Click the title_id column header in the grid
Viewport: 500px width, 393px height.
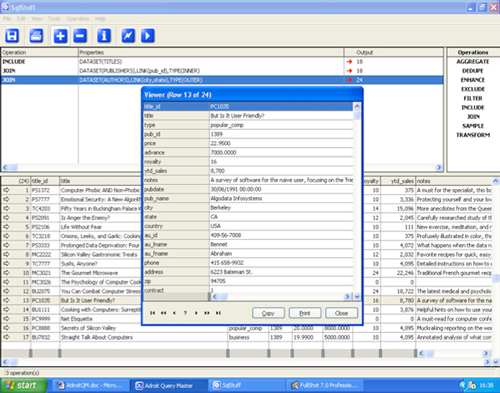tap(45, 181)
